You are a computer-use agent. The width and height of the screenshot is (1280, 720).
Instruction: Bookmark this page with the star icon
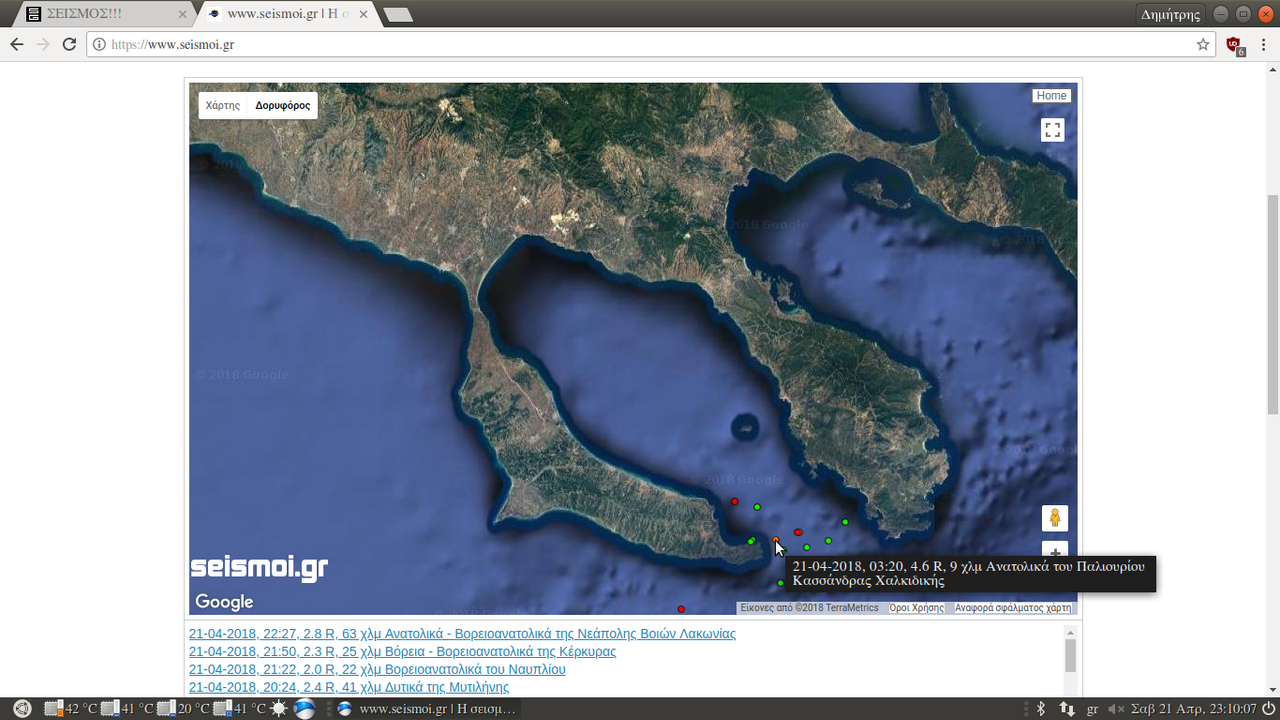pyautogui.click(x=1203, y=44)
